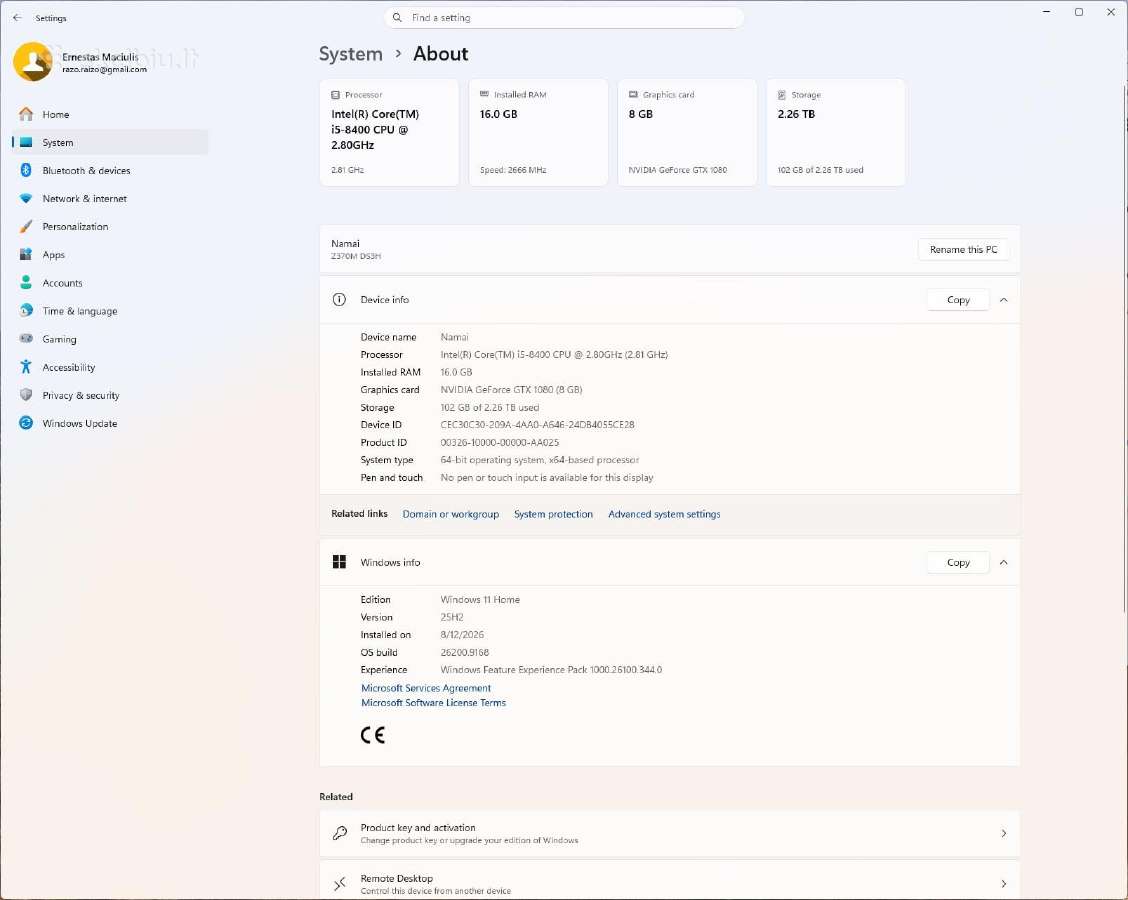Open the Home settings page
Viewport: 1128px width, 900px height.
pos(110,114)
